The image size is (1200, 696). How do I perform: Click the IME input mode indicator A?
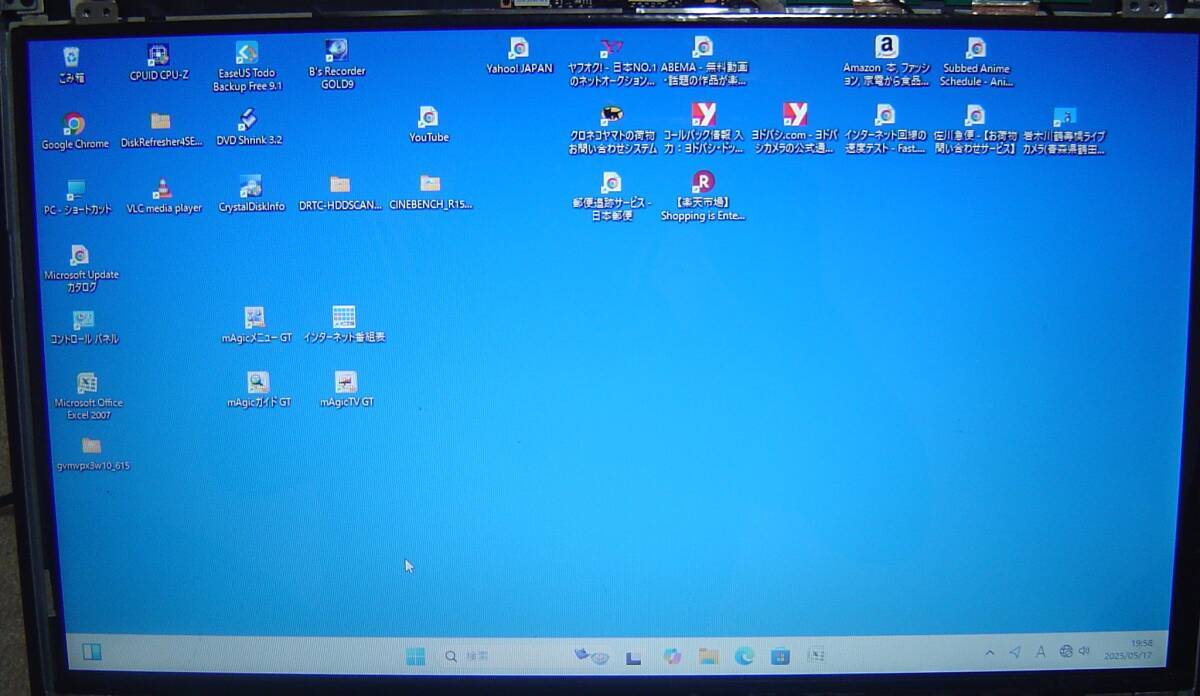click(x=1041, y=651)
